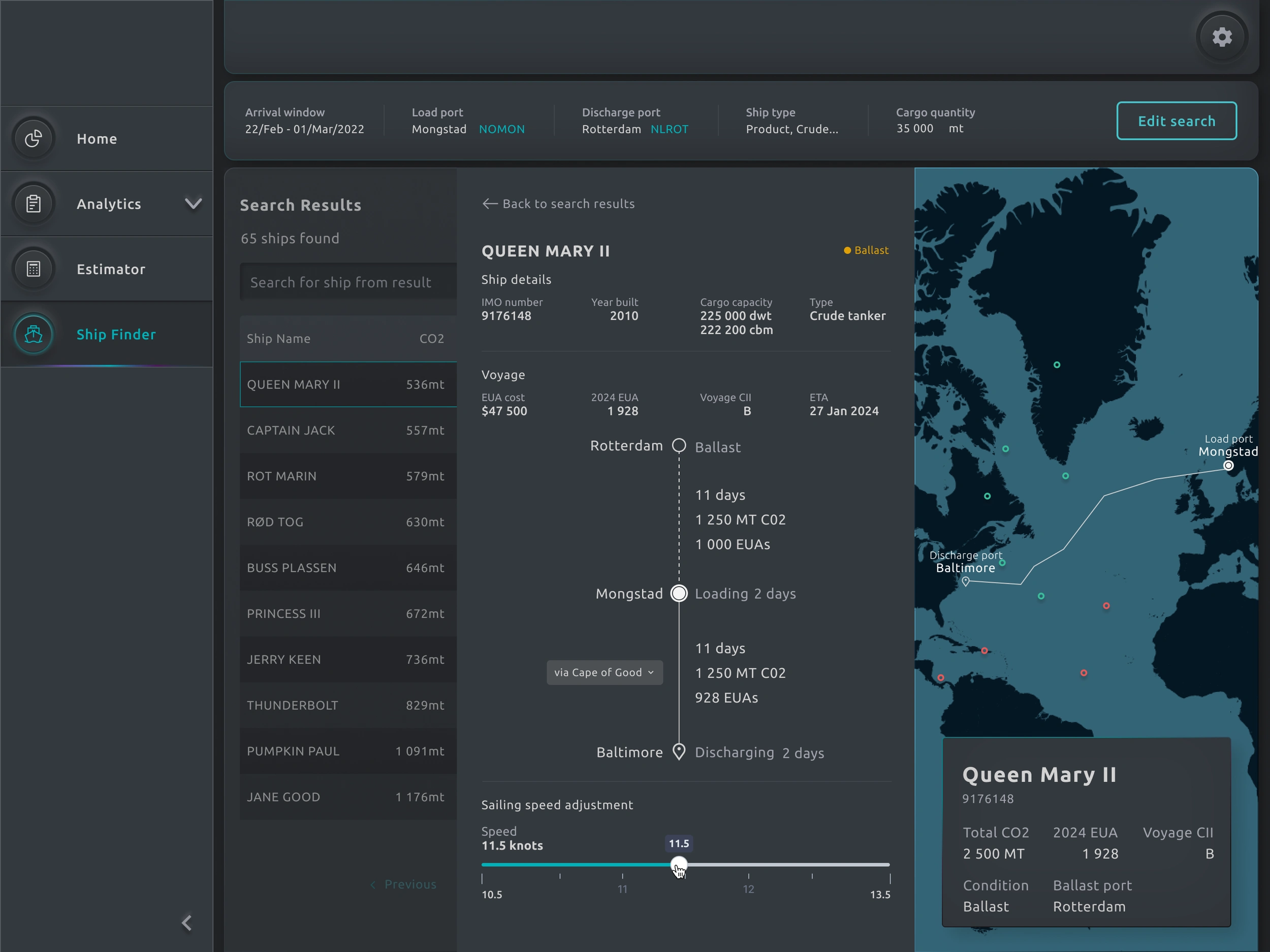Screen dimensions: 1270x952
Task: Click Mongstad load port map marker
Action: (x=1228, y=466)
